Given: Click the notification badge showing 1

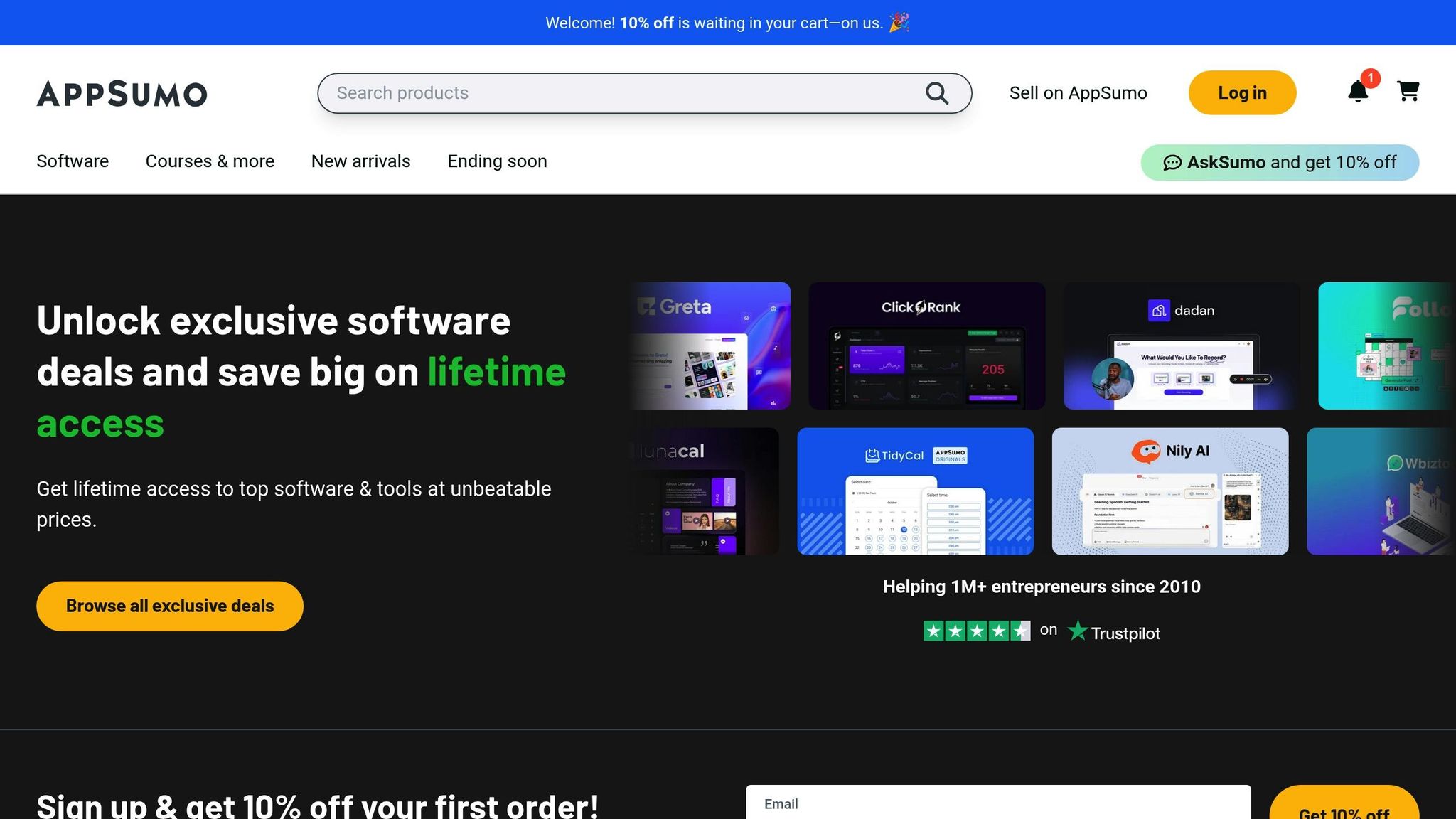Looking at the screenshot, I should point(1370,78).
